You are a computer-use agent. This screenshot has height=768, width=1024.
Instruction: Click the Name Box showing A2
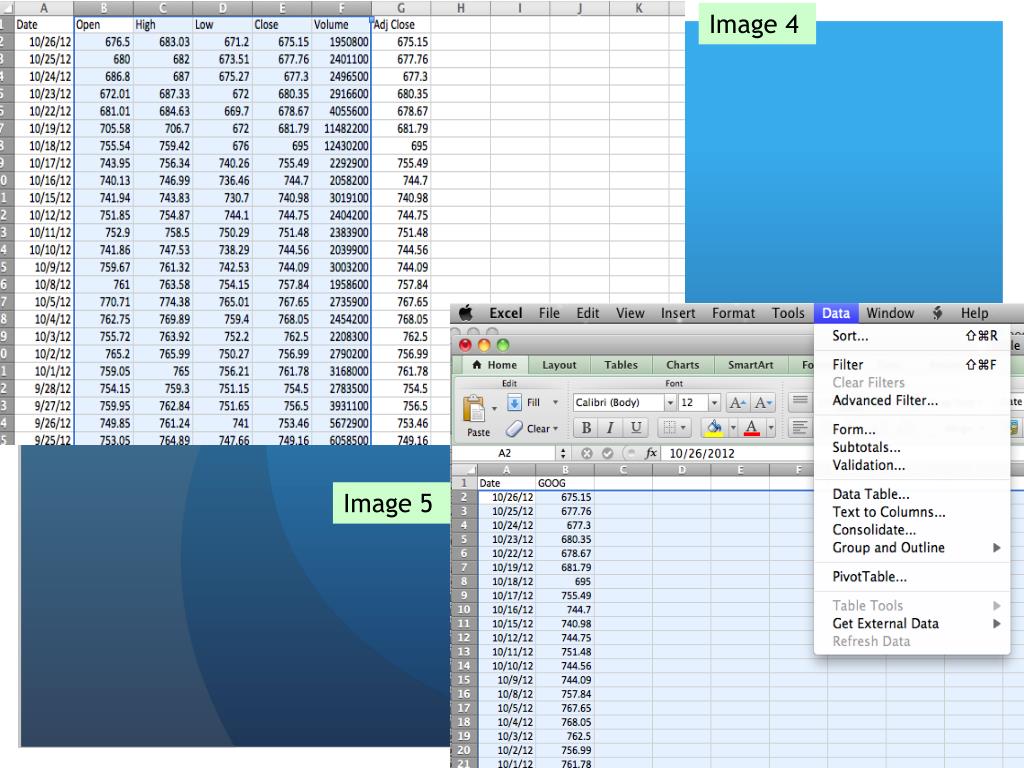[x=505, y=453]
